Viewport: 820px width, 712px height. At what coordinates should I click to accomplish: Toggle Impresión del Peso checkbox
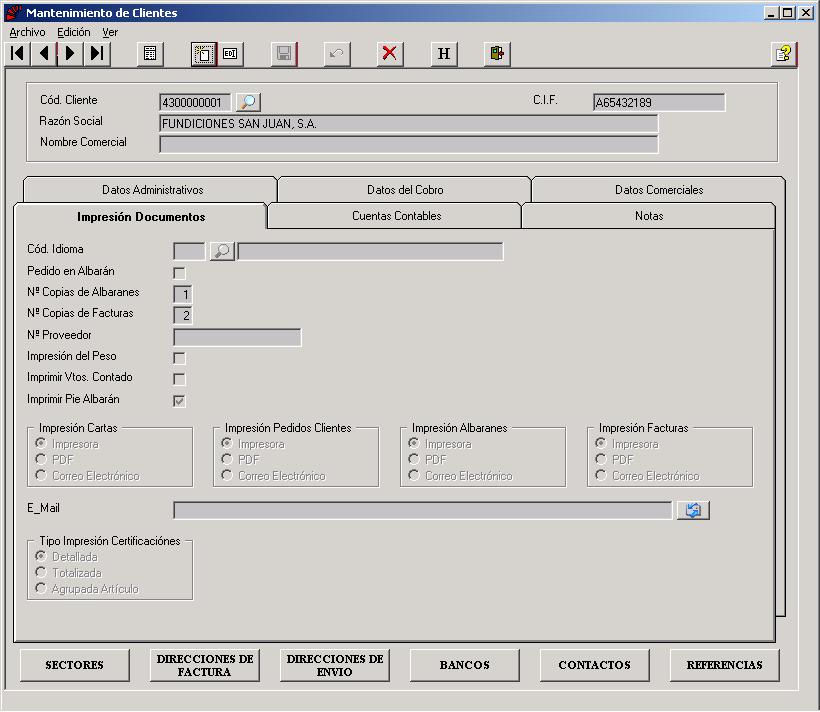coord(179,358)
